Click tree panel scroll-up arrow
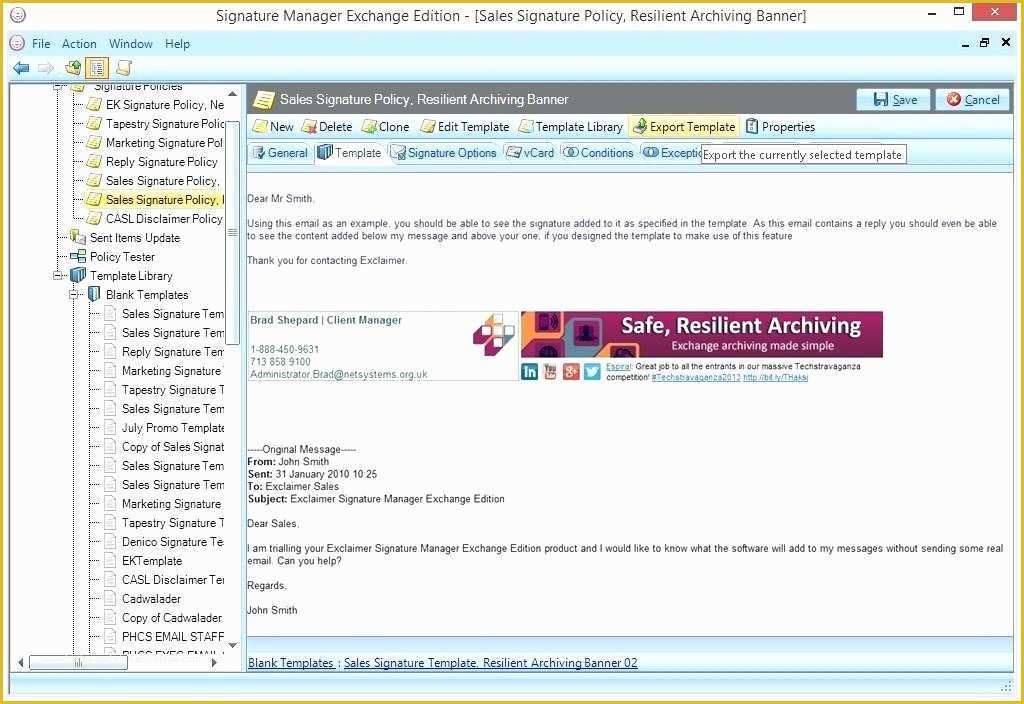 click(x=232, y=95)
